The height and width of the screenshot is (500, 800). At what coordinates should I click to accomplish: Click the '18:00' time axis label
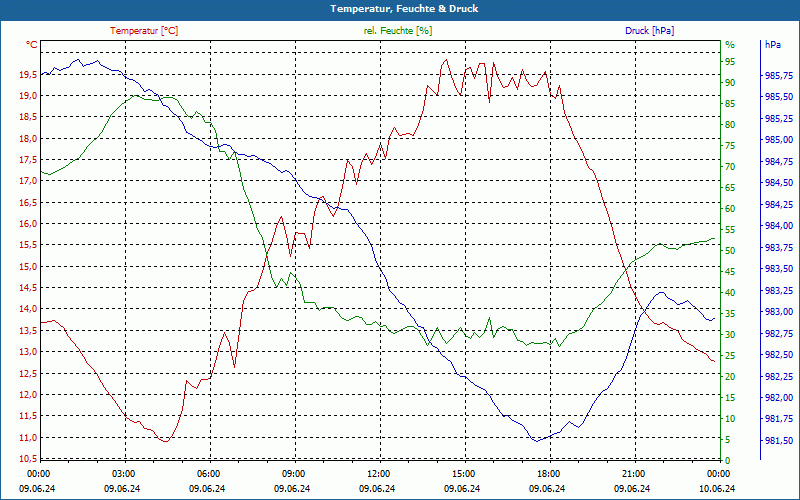(547, 473)
